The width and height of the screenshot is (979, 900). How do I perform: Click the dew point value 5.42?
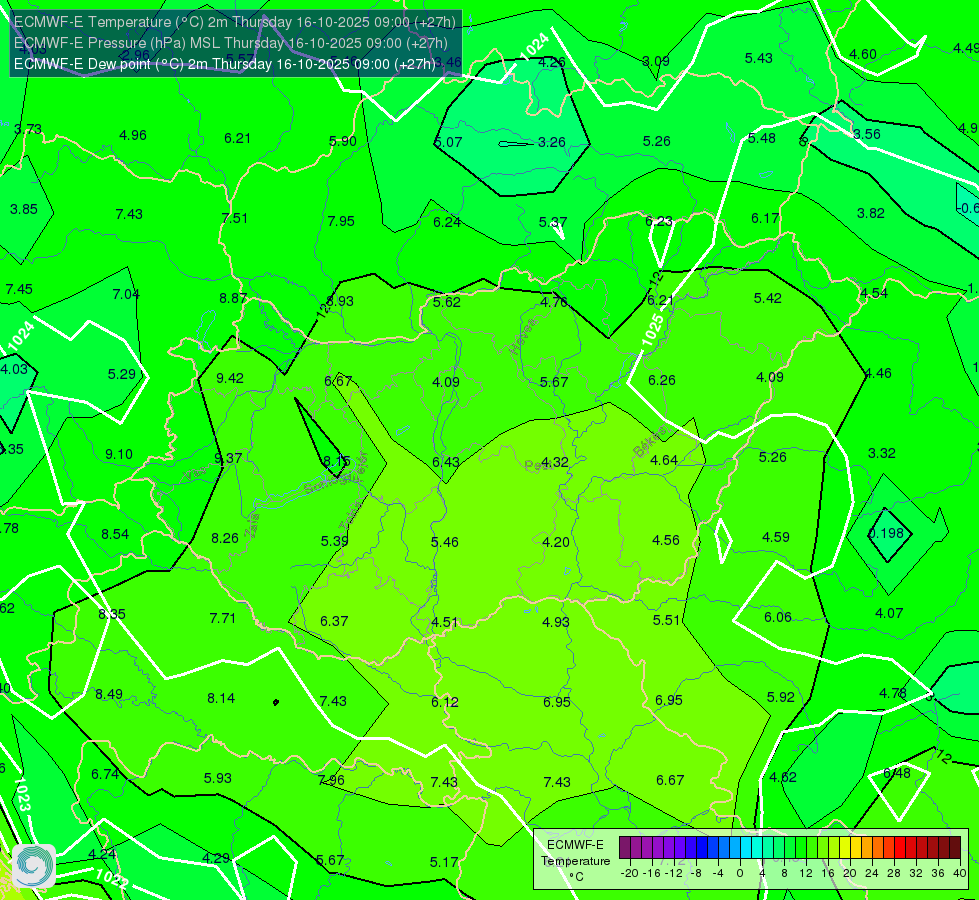click(x=767, y=298)
